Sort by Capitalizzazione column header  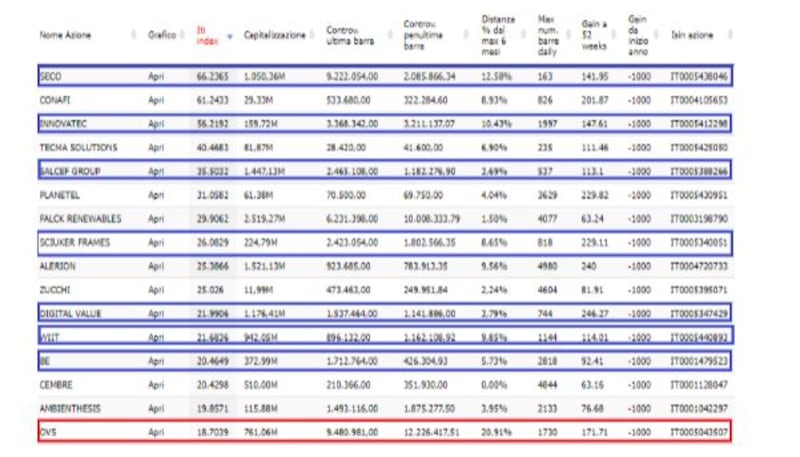point(274,35)
